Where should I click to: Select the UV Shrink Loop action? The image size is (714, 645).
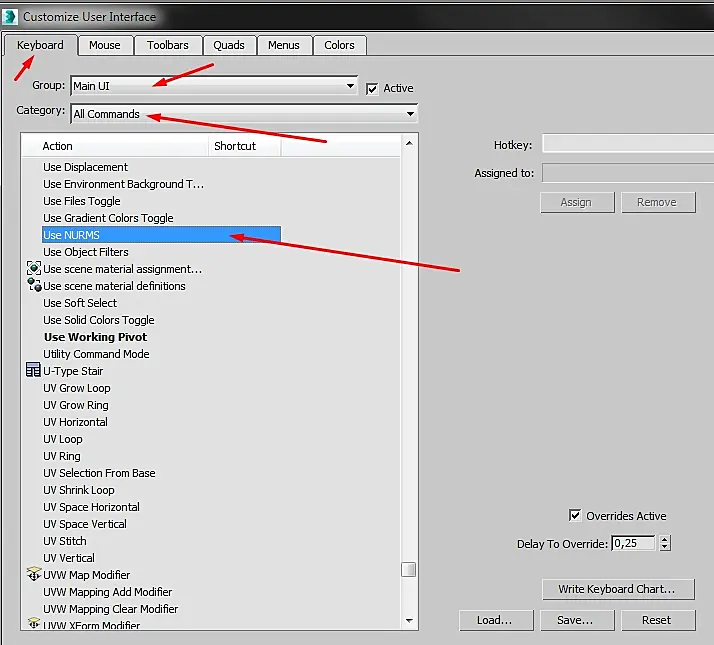79,490
